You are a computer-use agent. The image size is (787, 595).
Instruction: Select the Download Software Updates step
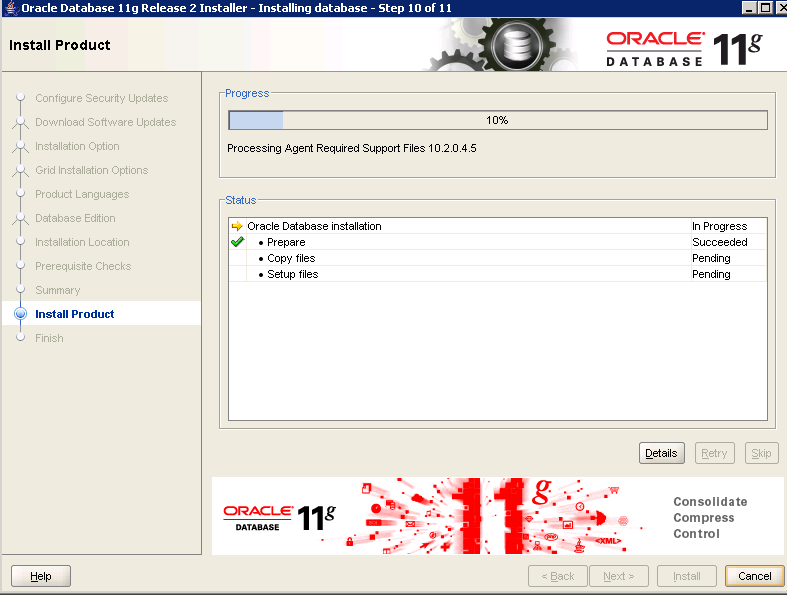[x=105, y=122]
